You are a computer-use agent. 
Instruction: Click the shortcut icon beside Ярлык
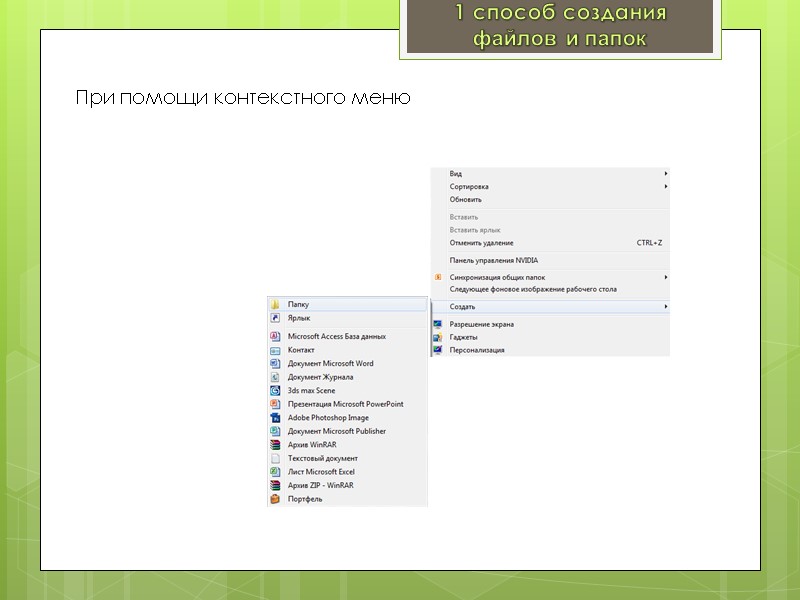click(x=275, y=318)
